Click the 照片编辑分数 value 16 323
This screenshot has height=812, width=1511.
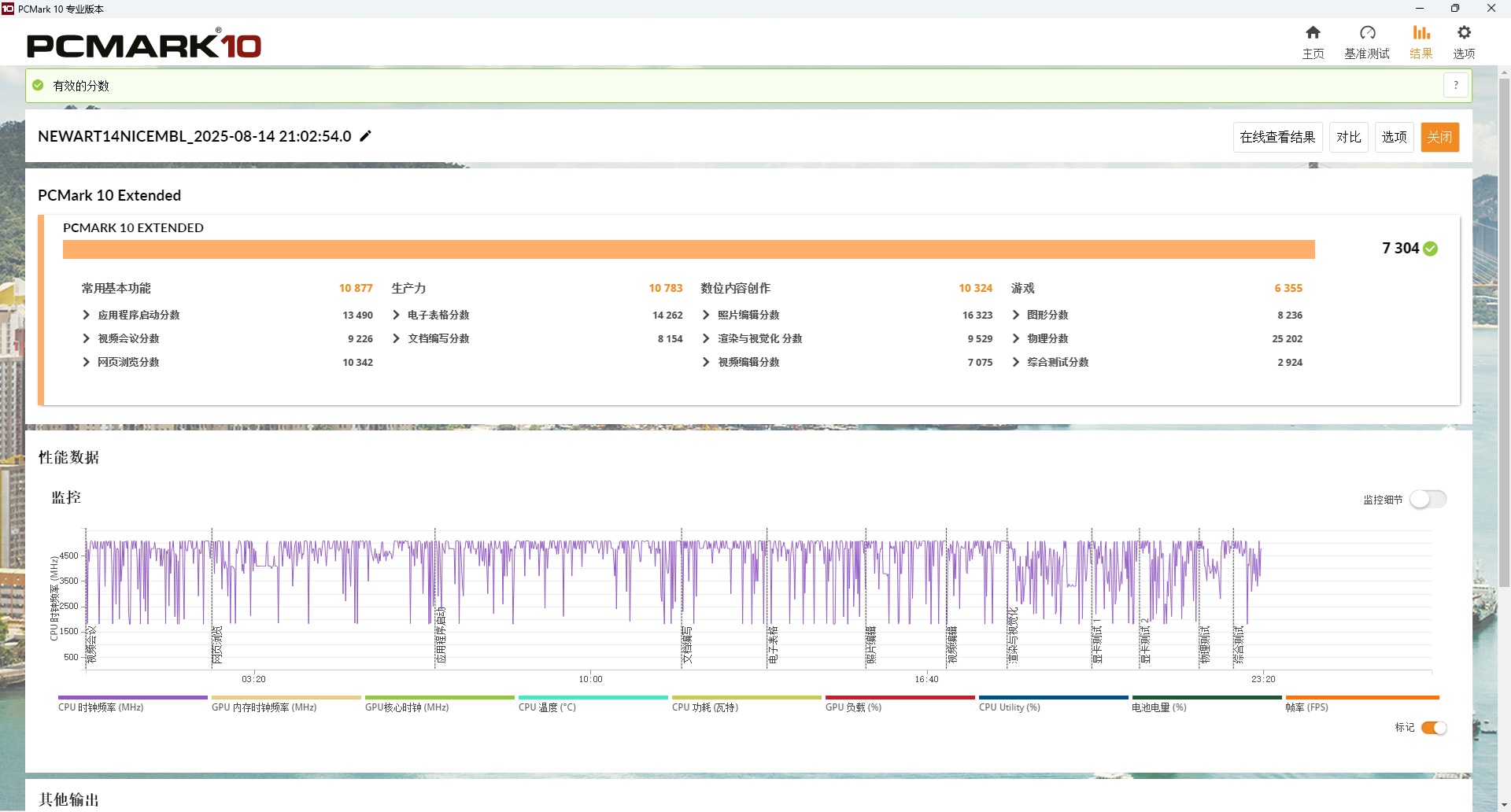click(977, 315)
